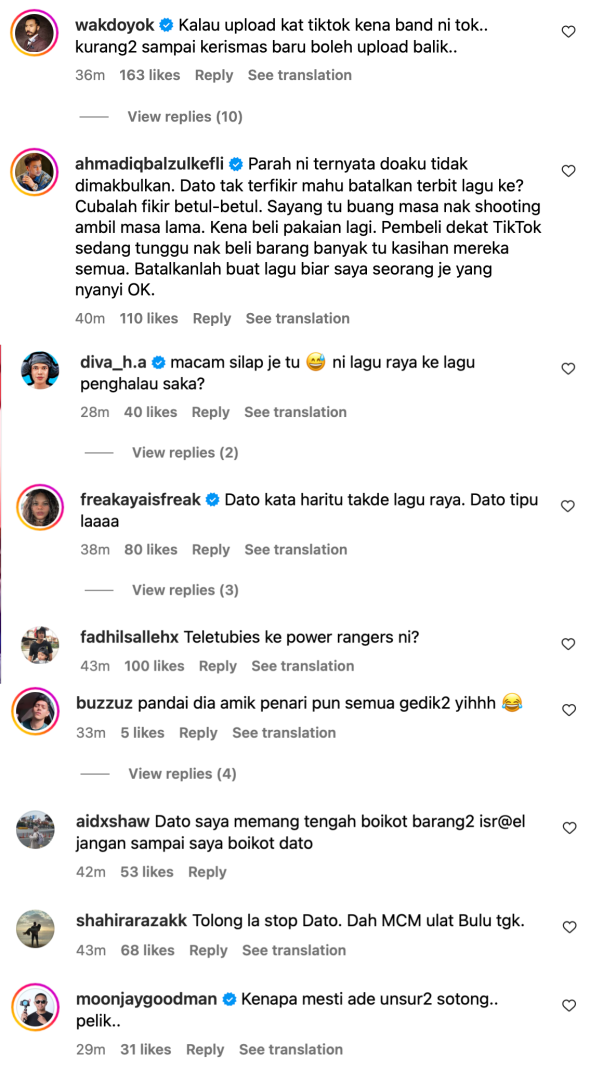Viewport: 590px width, 1082px height.
Task: Like diva_h.a's comment about lagu raya
Action: pos(568,368)
